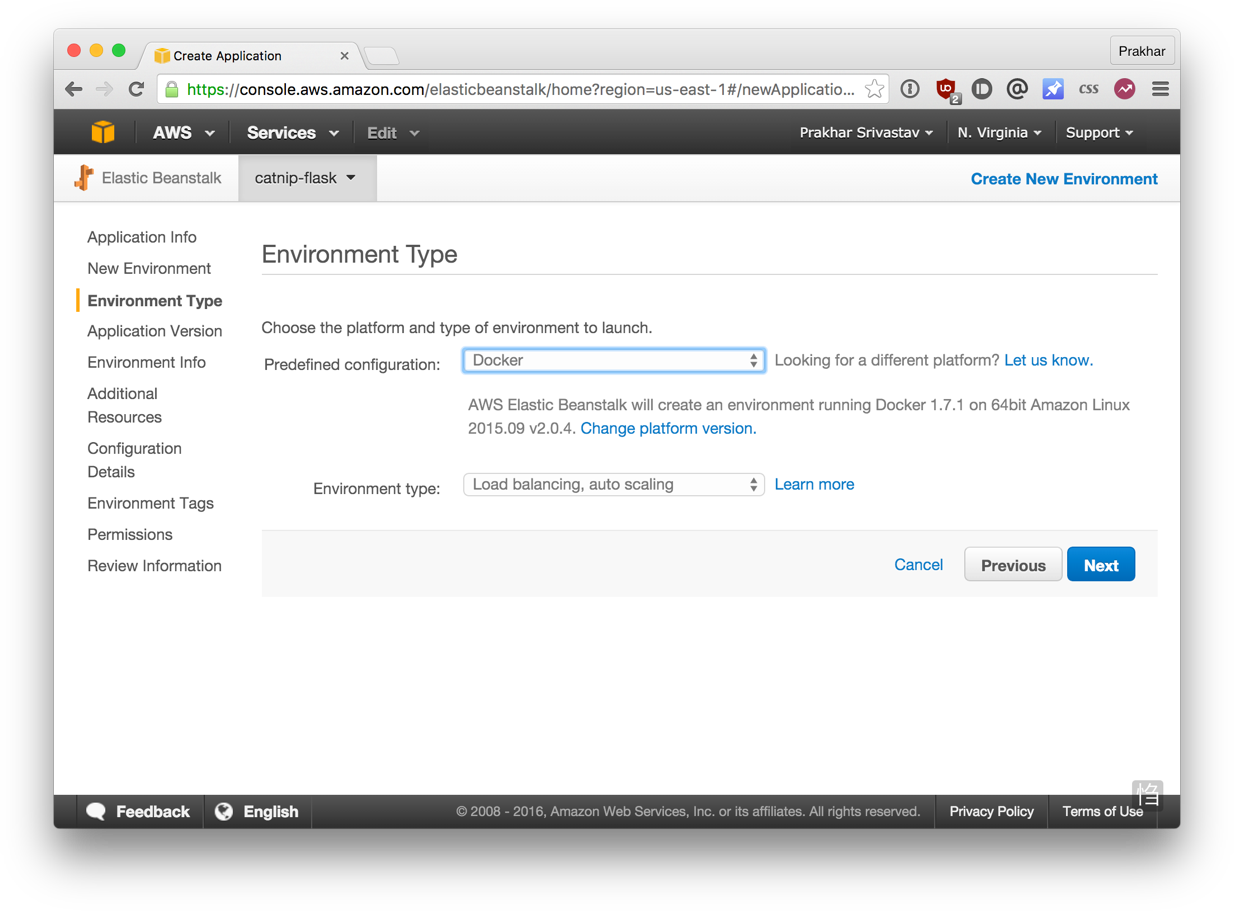Click the English language button
The image size is (1234, 911).
(258, 811)
